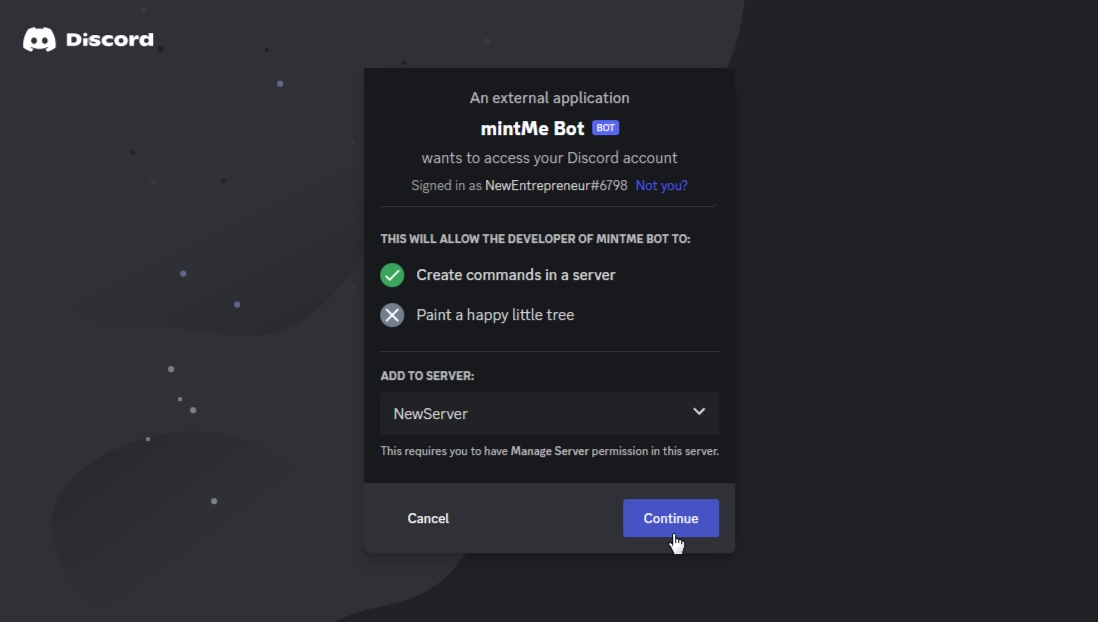
Task: Click the mintMe Bot application name
Action: point(532,129)
